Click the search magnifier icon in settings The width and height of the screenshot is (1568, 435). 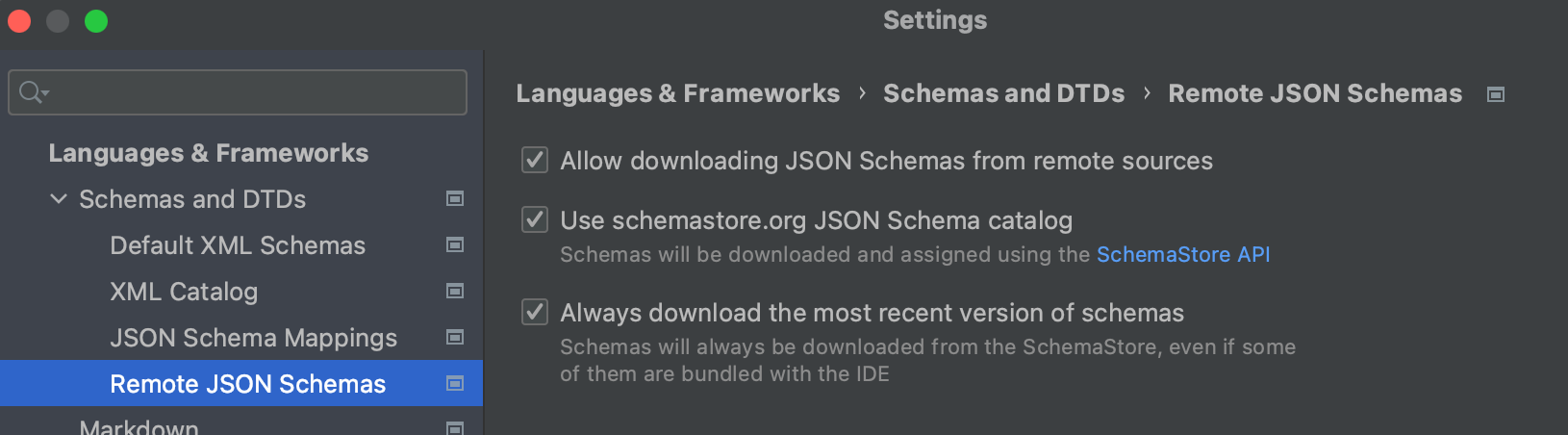pos(29,92)
